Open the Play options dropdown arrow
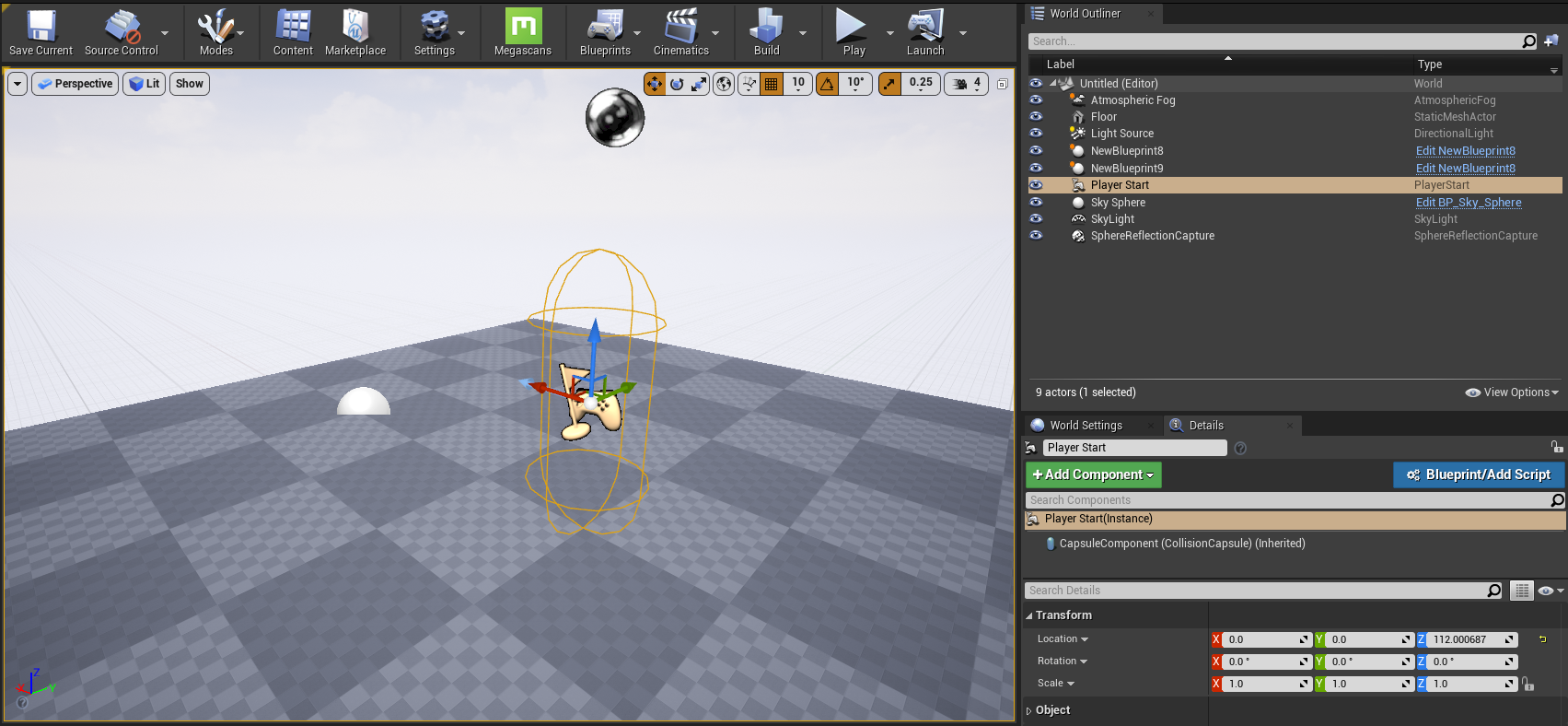Image resolution: width=1568 pixels, height=726 pixels. 890,33
